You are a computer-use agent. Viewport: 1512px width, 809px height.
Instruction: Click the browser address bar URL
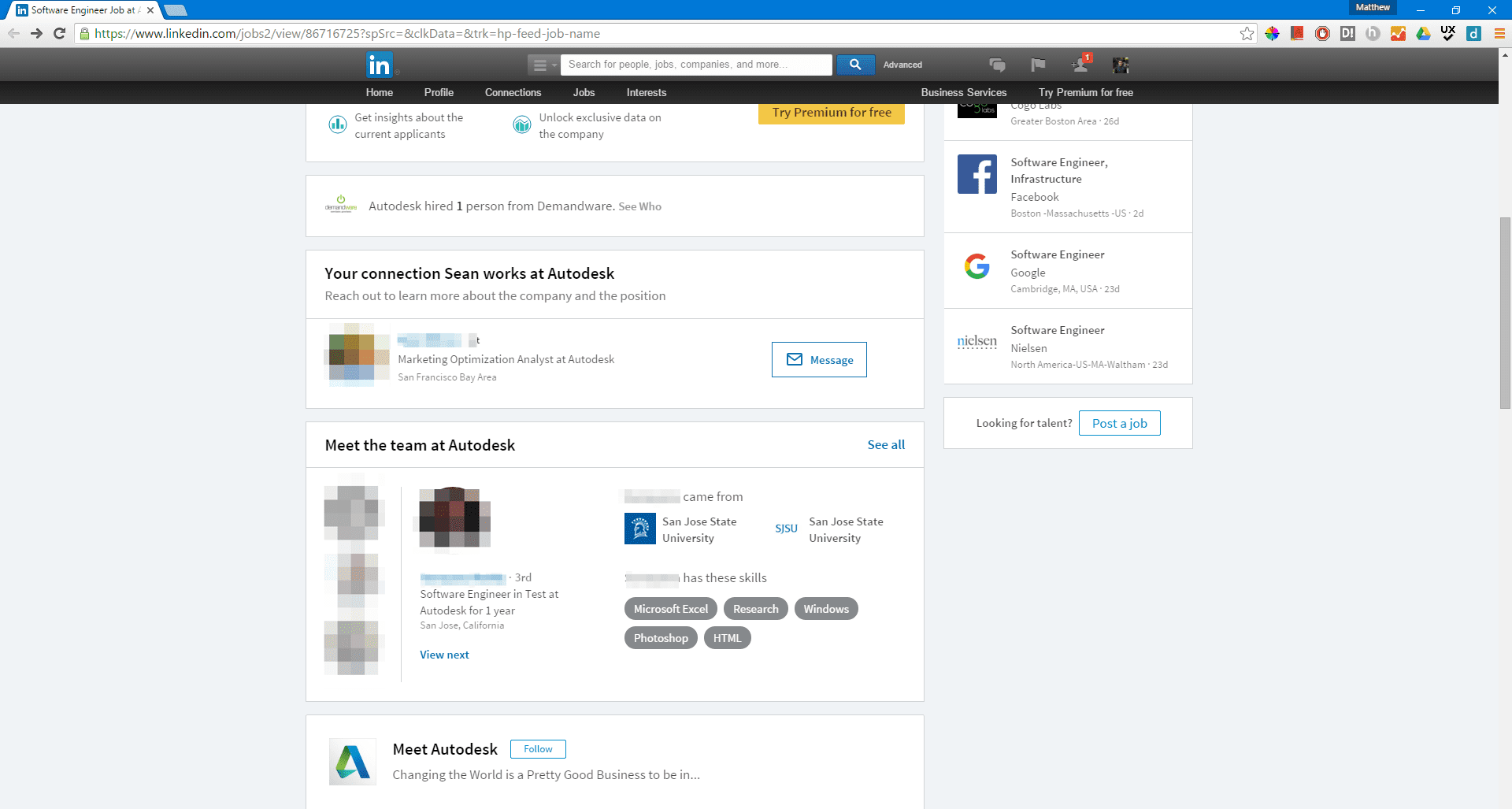[x=347, y=33]
